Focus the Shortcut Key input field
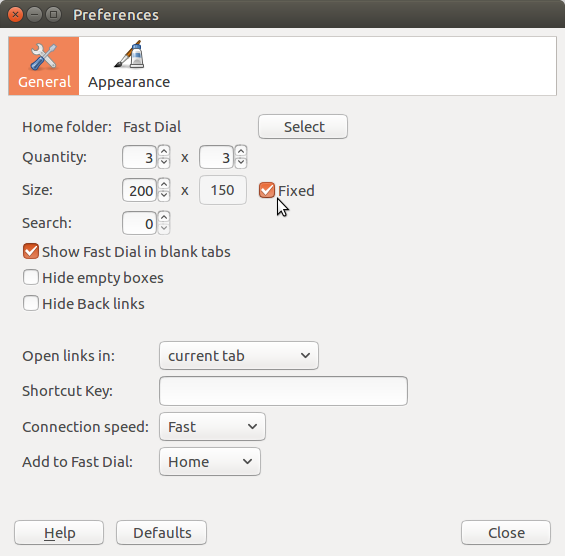Viewport: 565px width, 556px height. coord(284,391)
